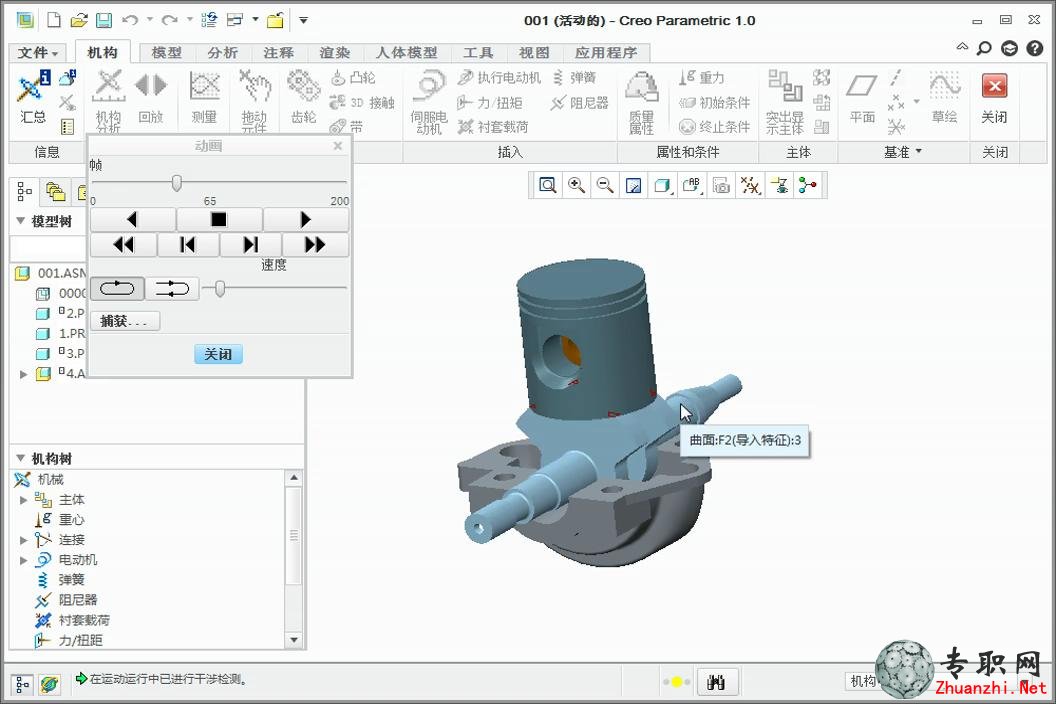The image size is (1056, 704).
Task: Select the 测量 measure tool
Action: (204, 99)
